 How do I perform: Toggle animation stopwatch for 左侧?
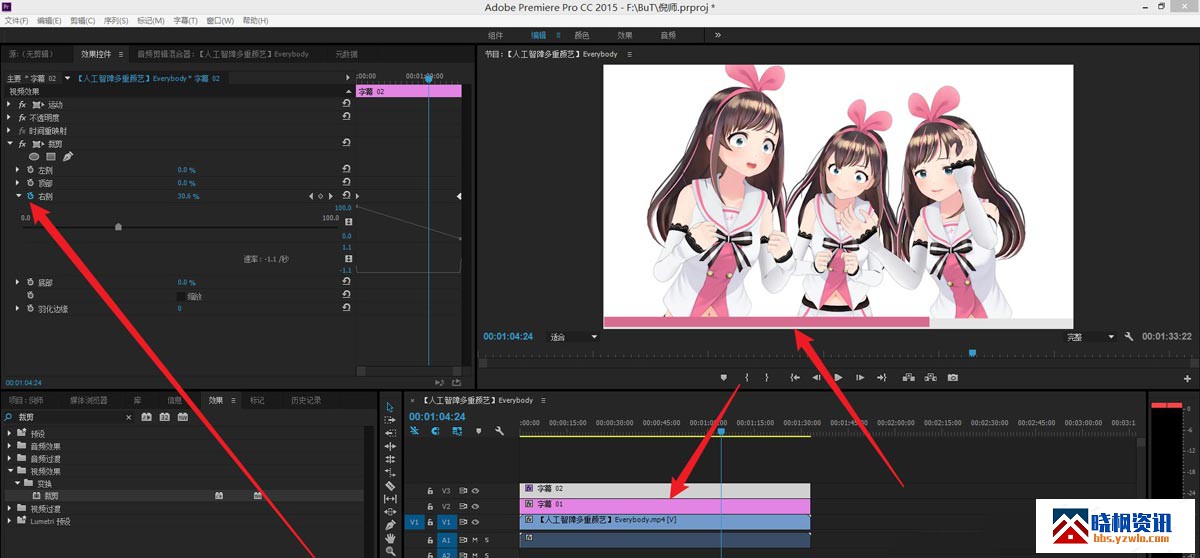[31, 170]
